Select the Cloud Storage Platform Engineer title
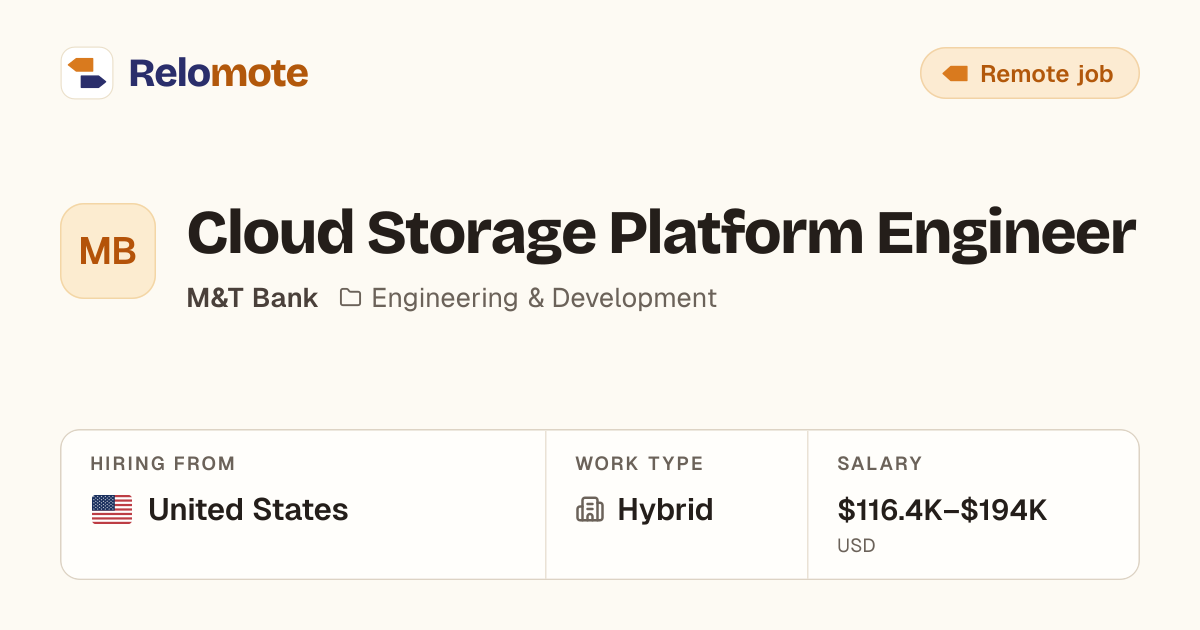 click(x=661, y=232)
